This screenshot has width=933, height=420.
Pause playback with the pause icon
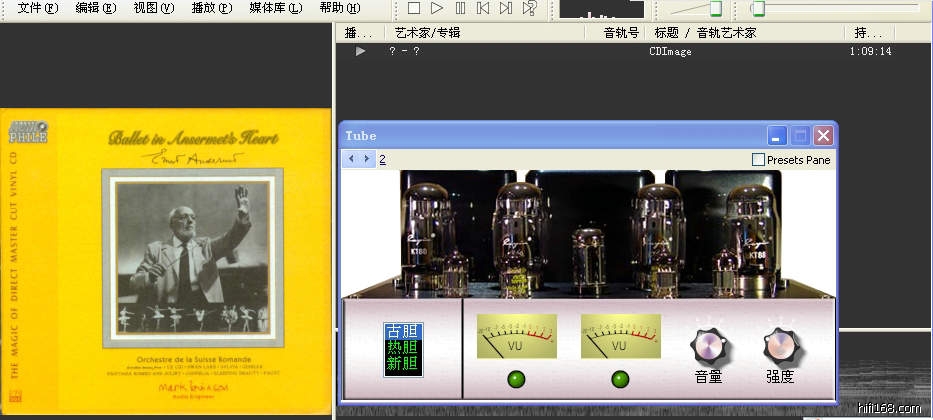pyautogui.click(x=459, y=8)
